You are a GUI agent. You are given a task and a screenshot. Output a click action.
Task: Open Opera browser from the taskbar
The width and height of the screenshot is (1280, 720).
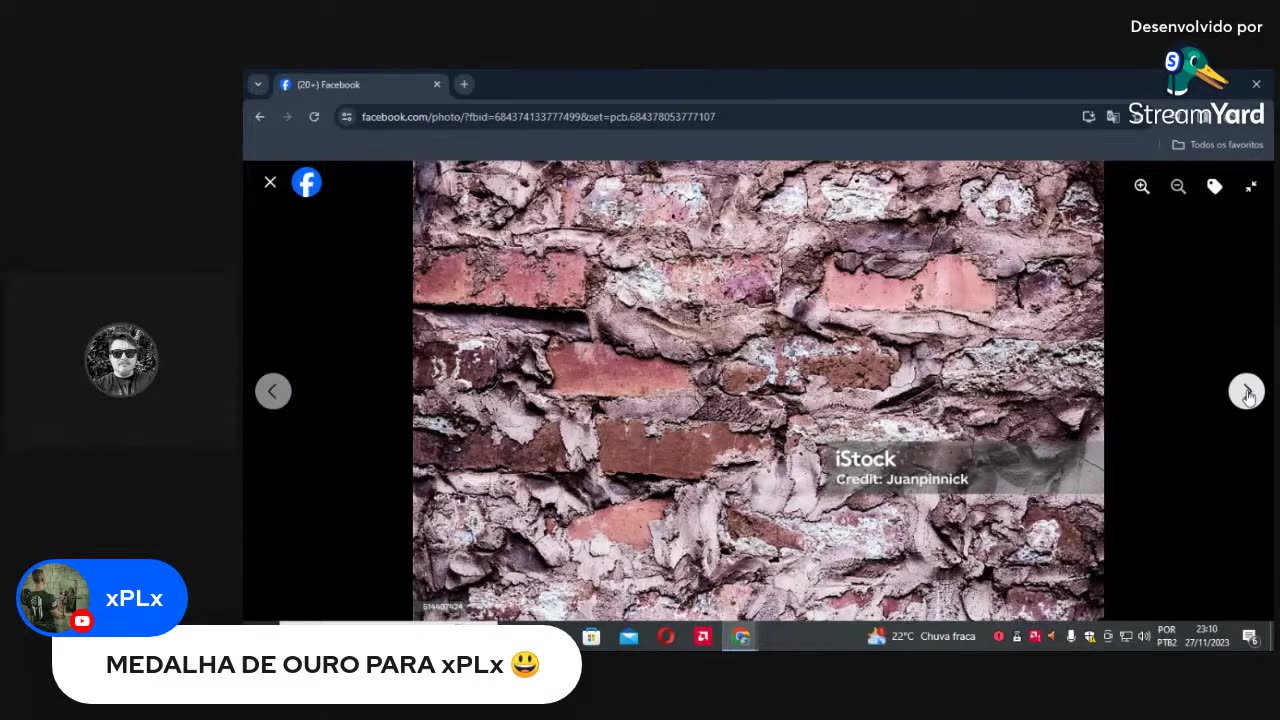point(666,637)
